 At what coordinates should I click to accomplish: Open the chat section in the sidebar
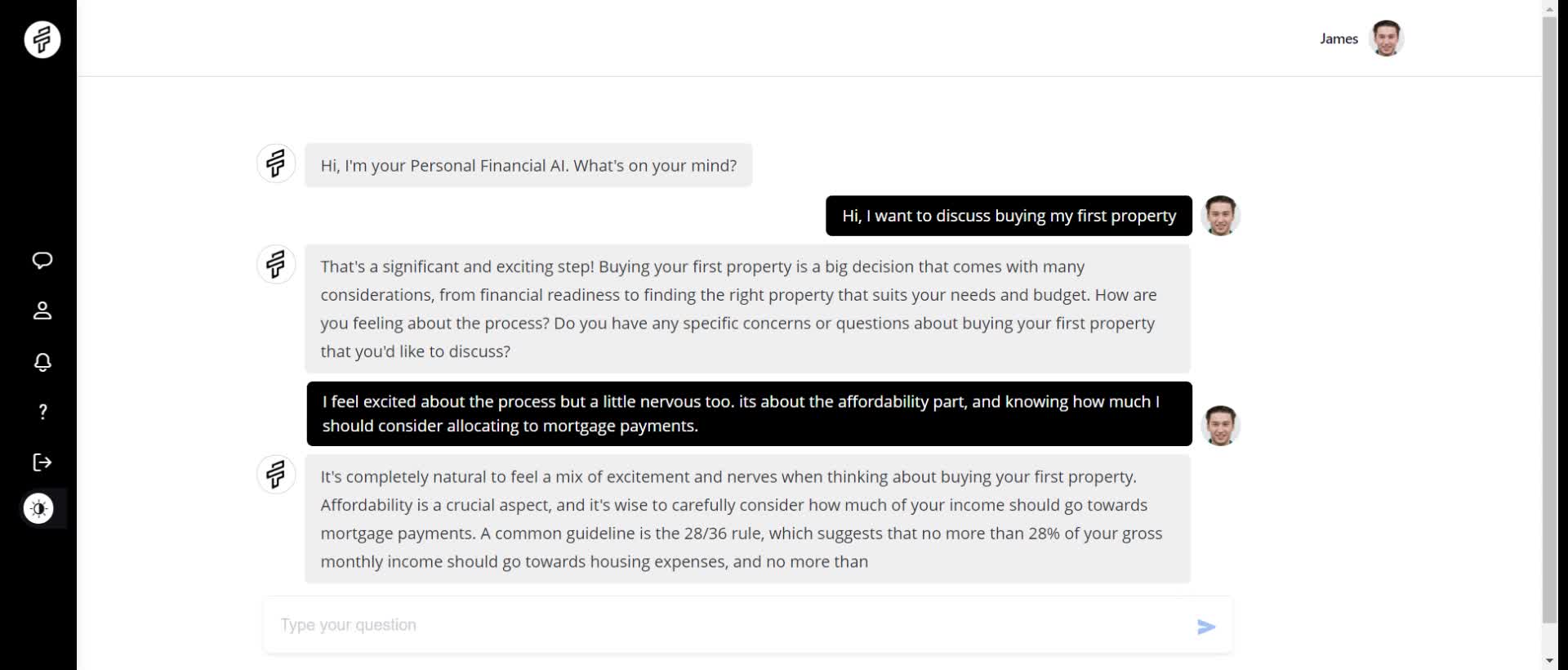pos(42,261)
